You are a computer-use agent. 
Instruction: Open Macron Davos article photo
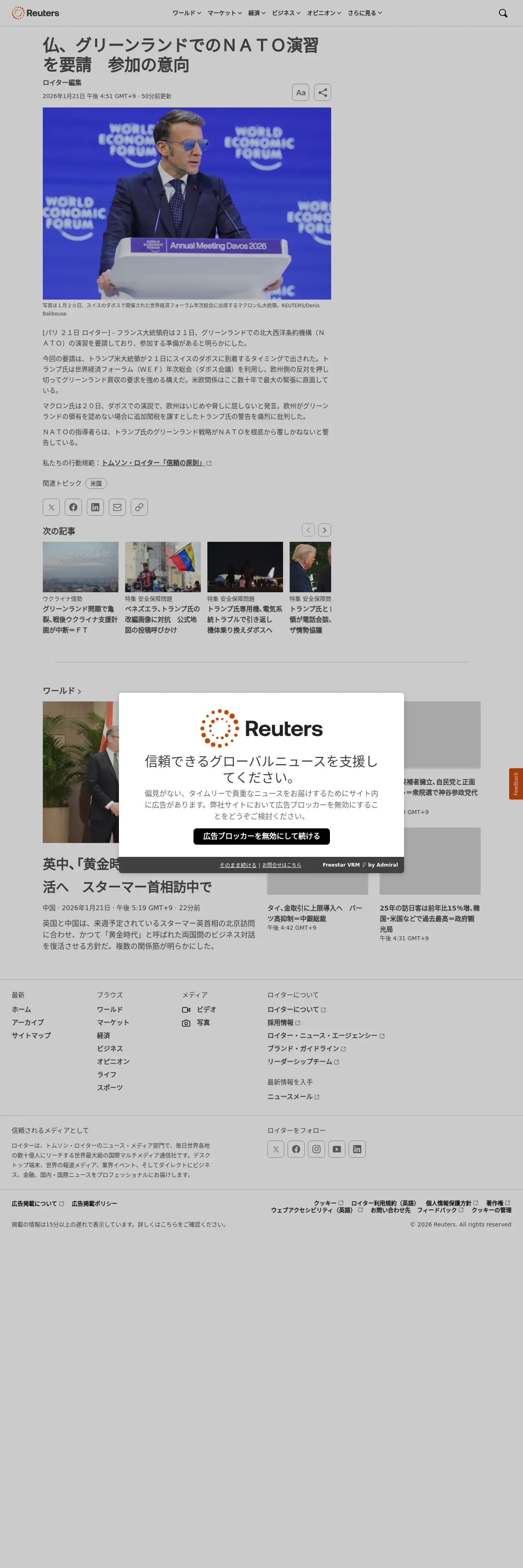click(x=187, y=203)
